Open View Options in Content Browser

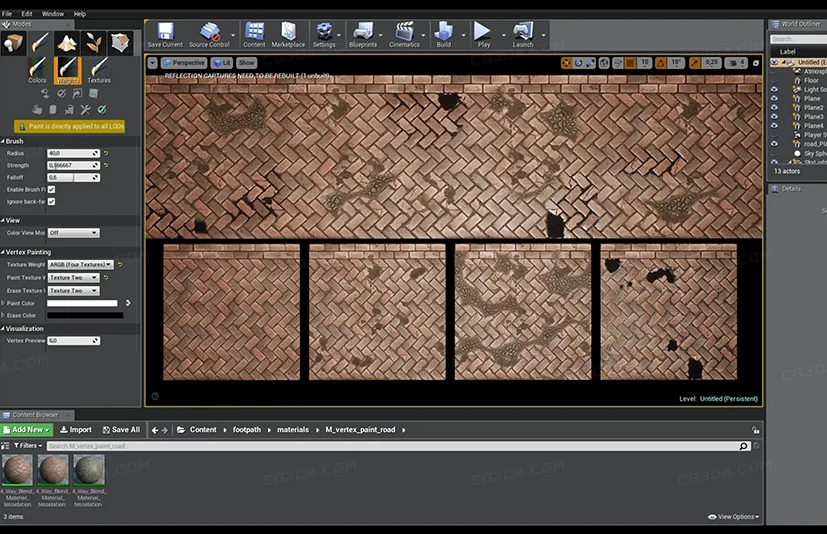(x=734, y=517)
